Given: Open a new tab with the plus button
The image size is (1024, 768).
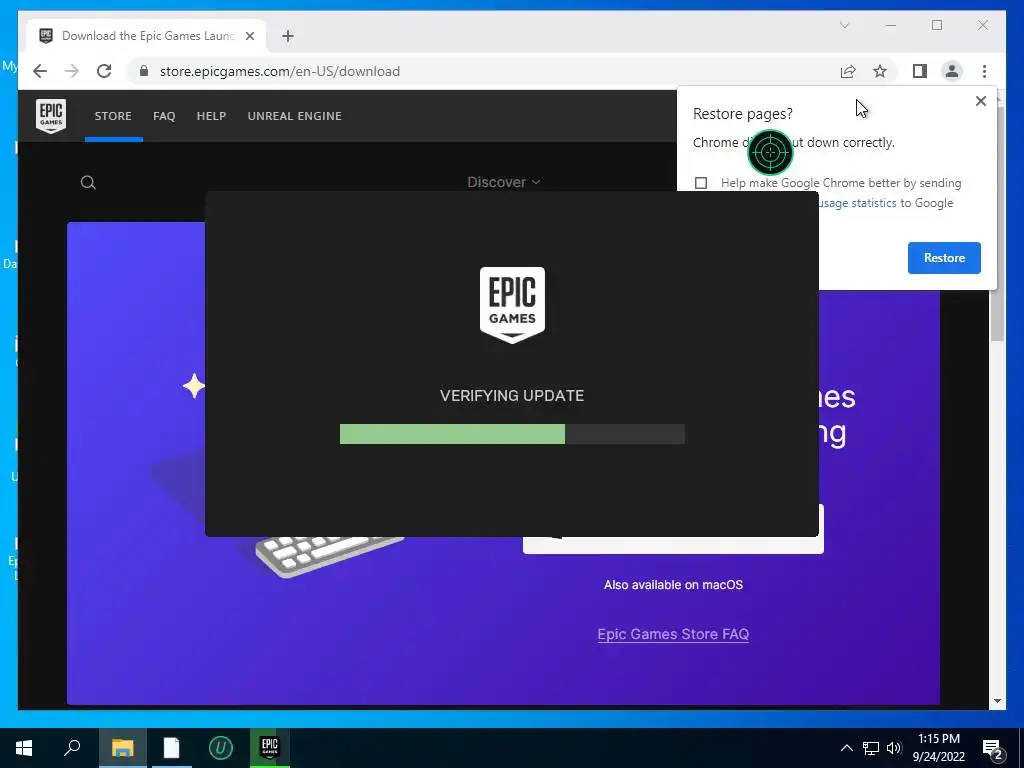Looking at the screenshot, I should [288, 36].
